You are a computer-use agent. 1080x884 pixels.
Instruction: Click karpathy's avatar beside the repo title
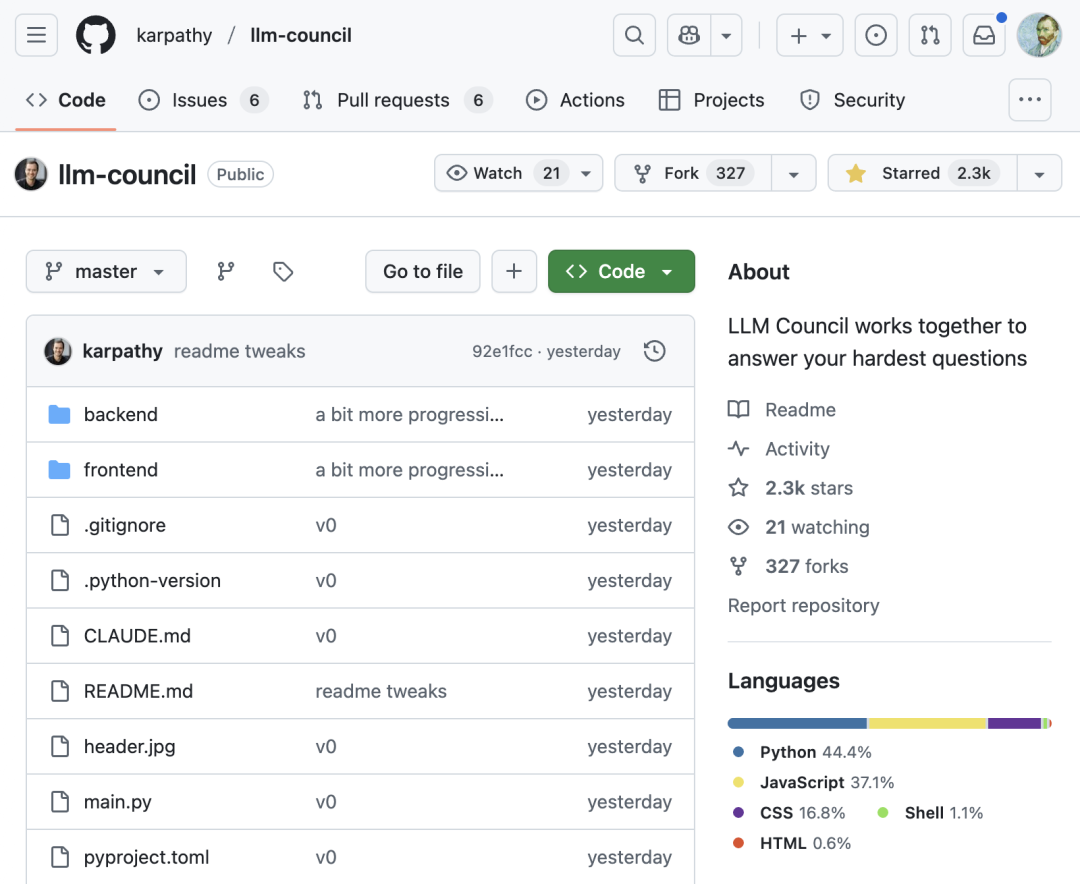pyautogui.click(x=31, y=174)
